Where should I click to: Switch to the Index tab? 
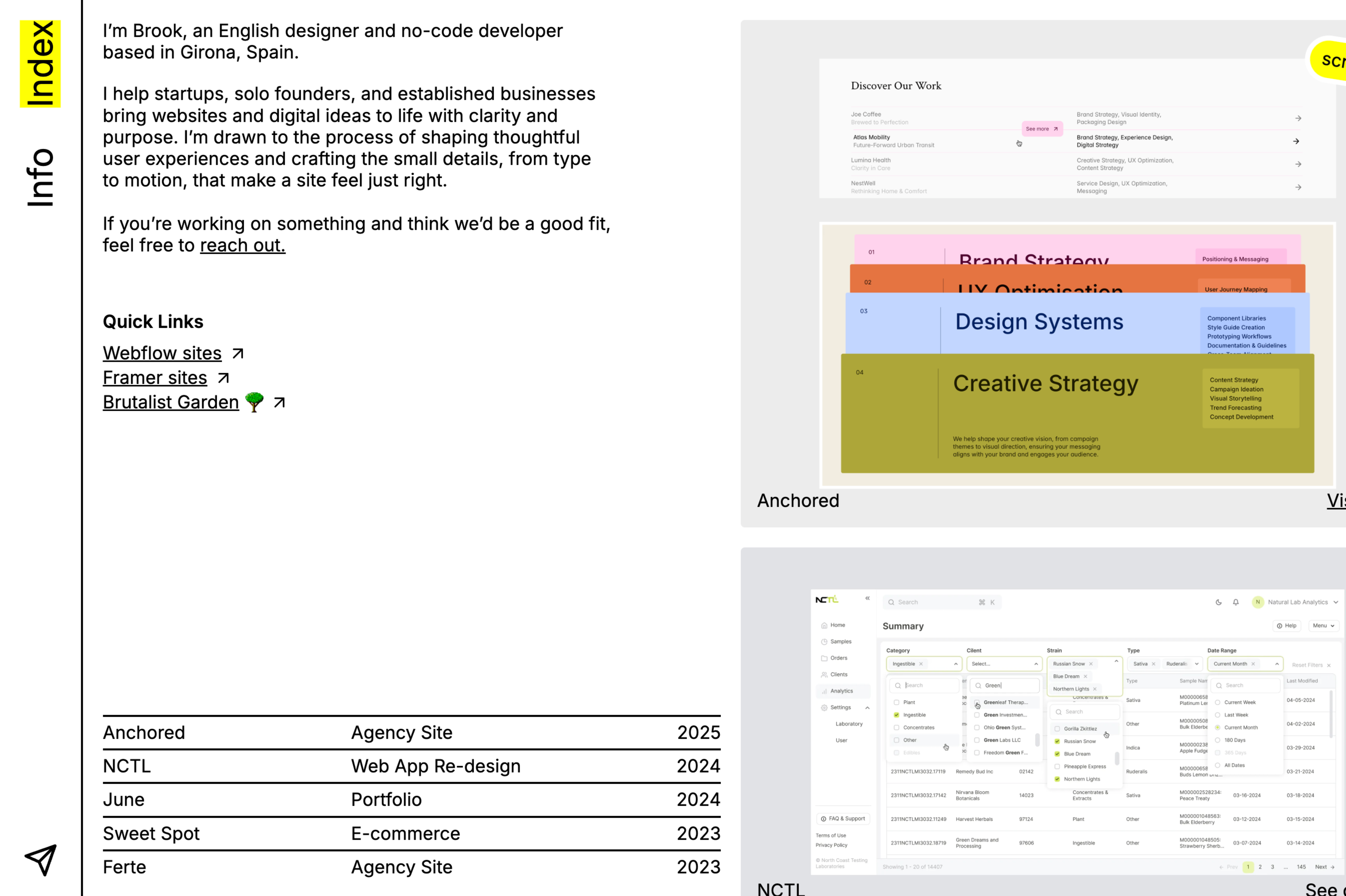[40, 63]
